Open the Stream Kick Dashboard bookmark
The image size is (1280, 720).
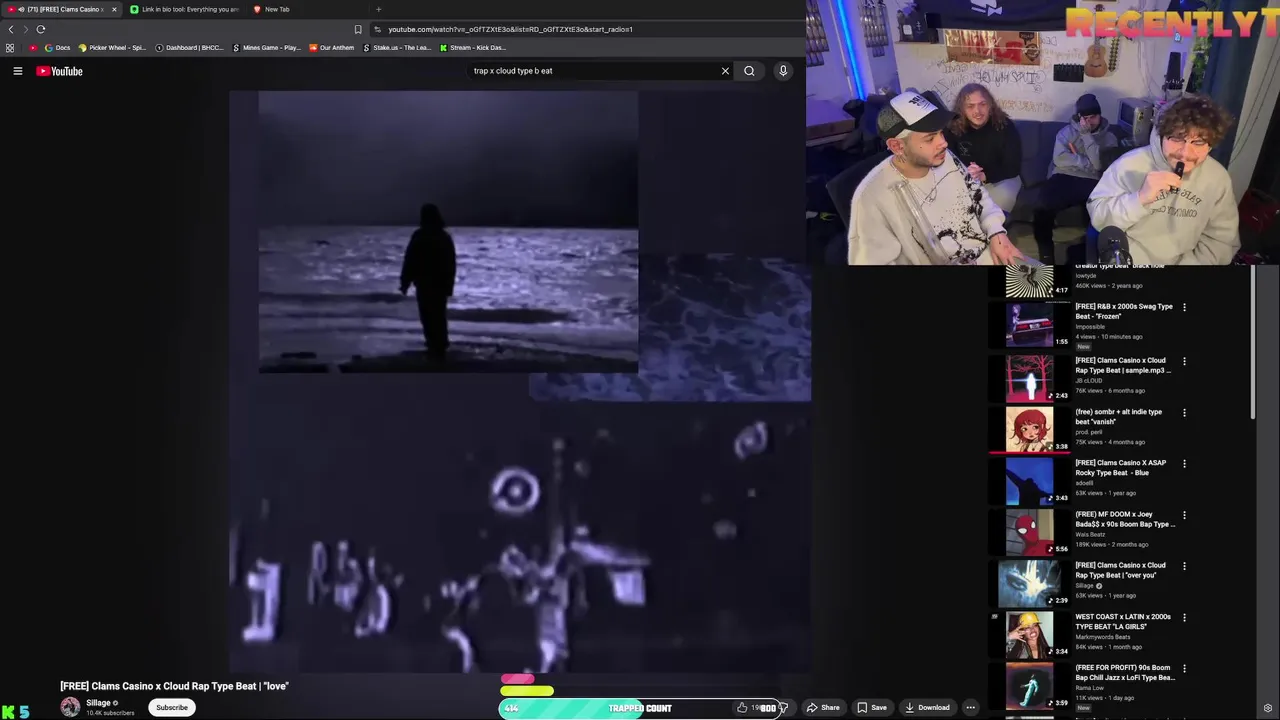(473, 48)
